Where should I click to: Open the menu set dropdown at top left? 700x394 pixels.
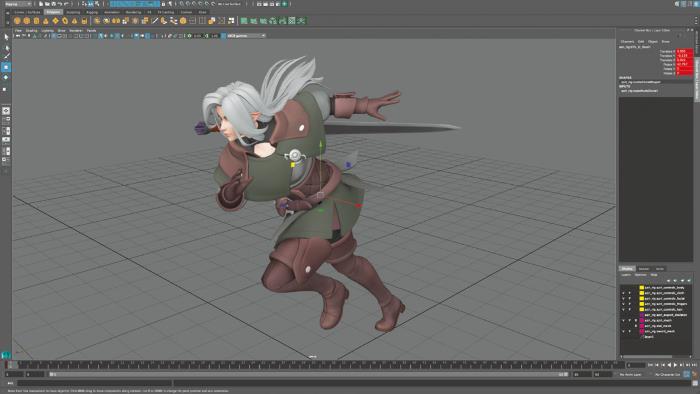point(17,4)
